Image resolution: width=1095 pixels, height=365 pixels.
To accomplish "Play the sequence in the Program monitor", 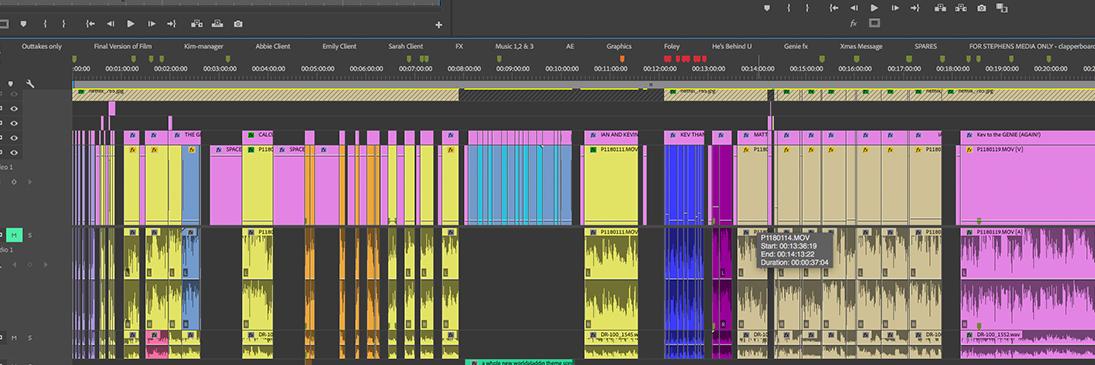I will click(x=874, y=8).
